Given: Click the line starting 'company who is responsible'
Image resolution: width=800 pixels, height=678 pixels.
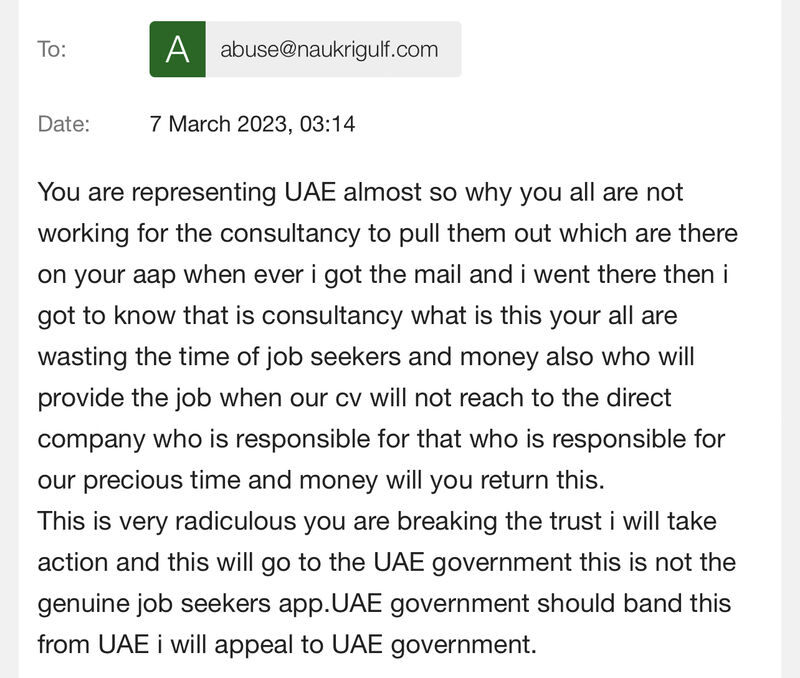Looking at the screenshot, I should [381, 440].
